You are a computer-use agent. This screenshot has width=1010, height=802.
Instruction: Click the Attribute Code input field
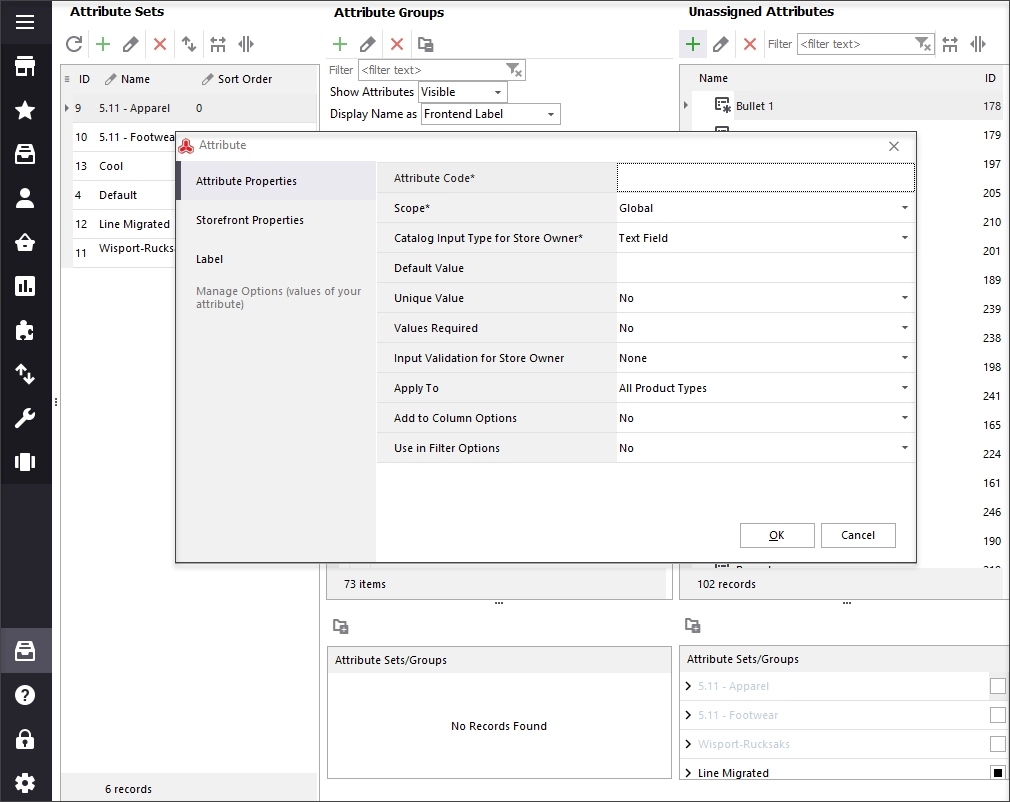click(x=765, y=178)
